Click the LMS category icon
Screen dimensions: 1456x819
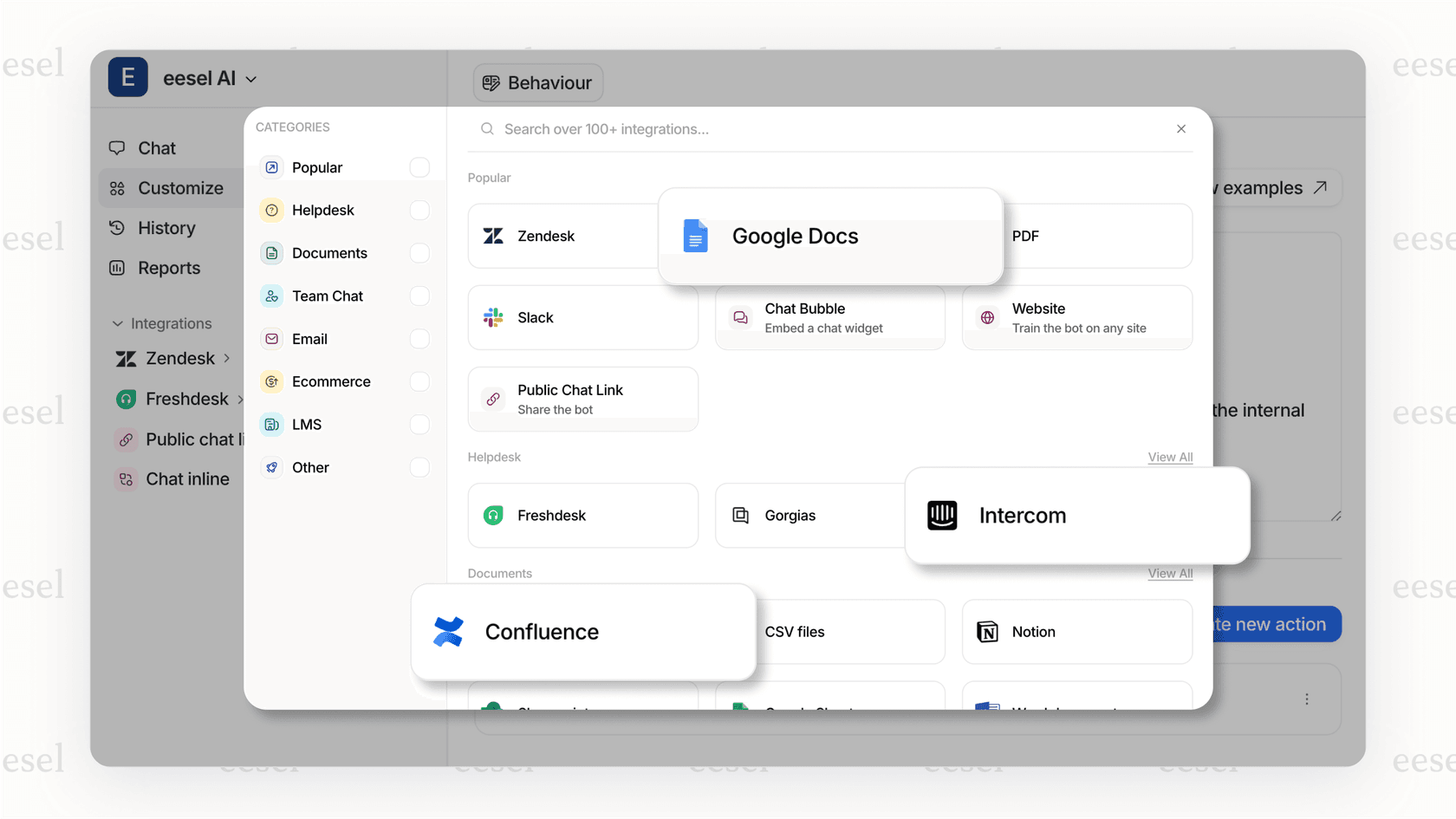point(272,425)
